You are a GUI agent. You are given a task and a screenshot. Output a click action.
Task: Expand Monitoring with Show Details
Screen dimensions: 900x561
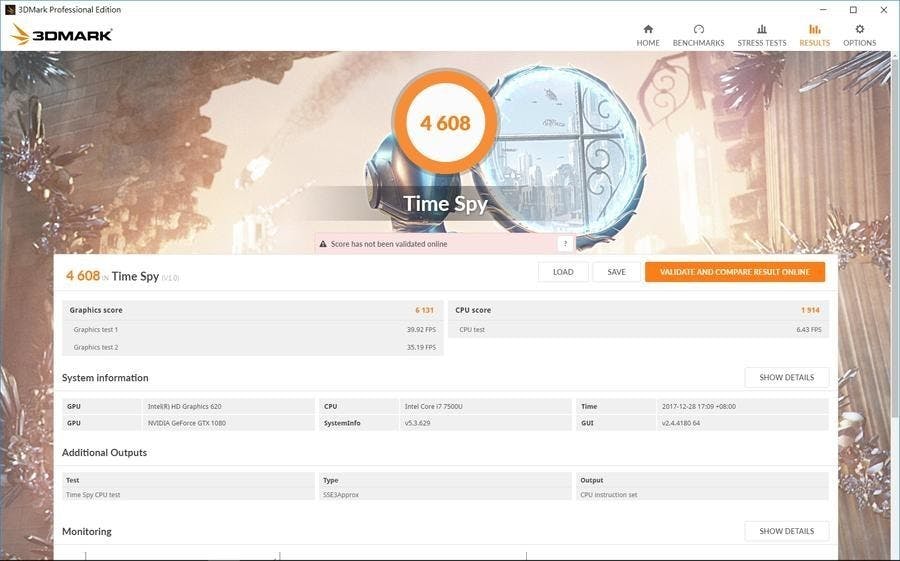[x=786, y=531]
